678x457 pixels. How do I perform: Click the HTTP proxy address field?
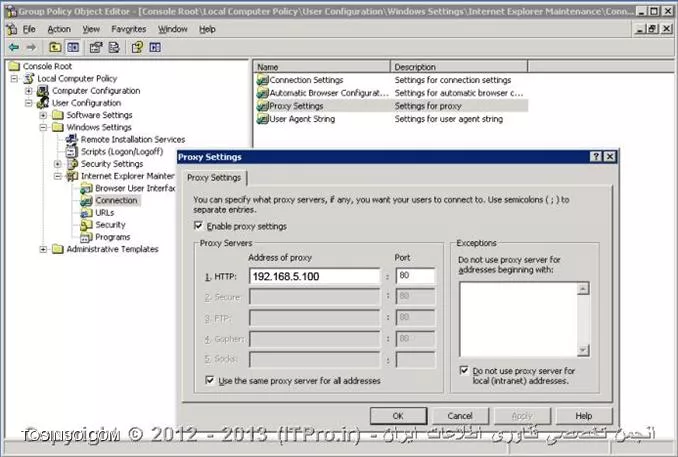(x=314, y=276)
